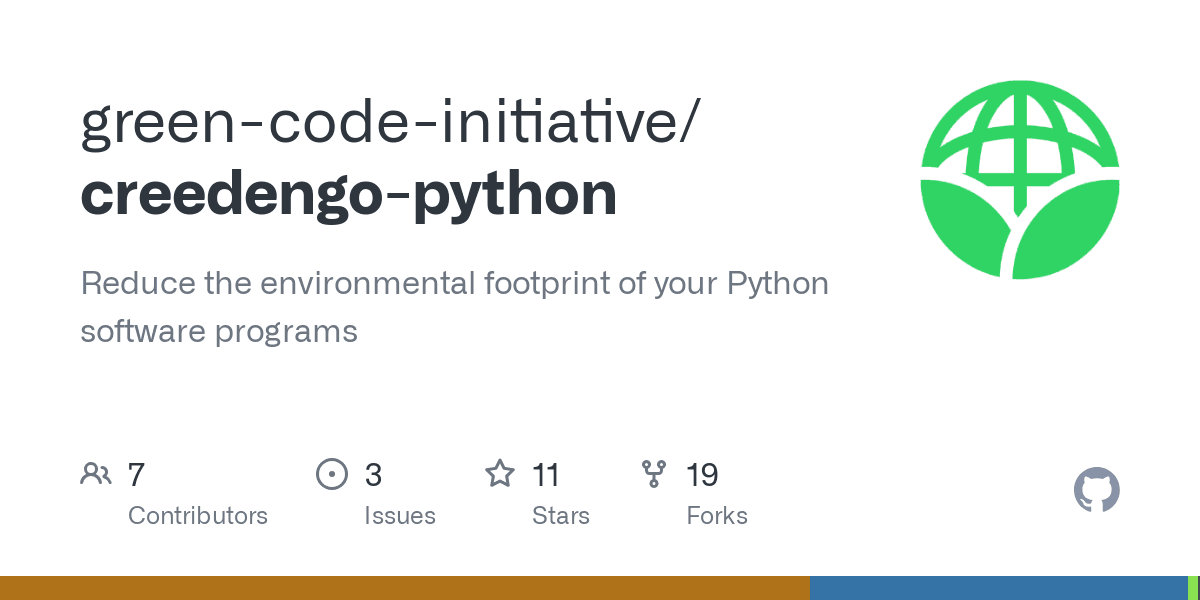The width and height of the screenshot is (1200, 600).
Task: Click the stars count 11
Action: [x=545, y=474]
